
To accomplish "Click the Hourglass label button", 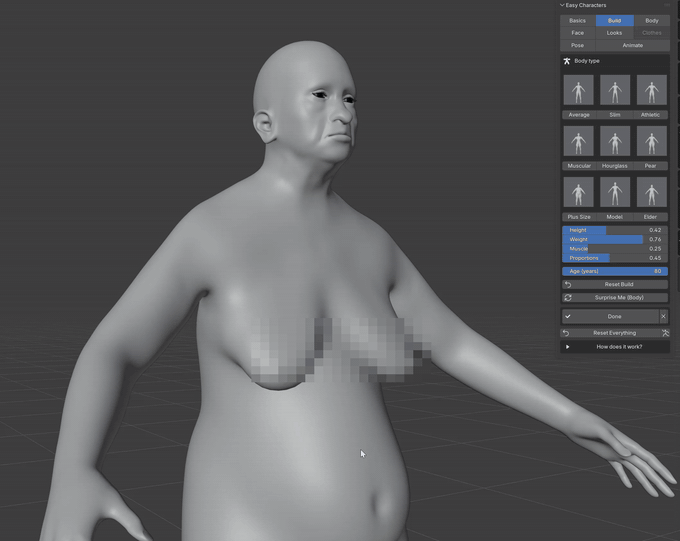I will [615, 166].
